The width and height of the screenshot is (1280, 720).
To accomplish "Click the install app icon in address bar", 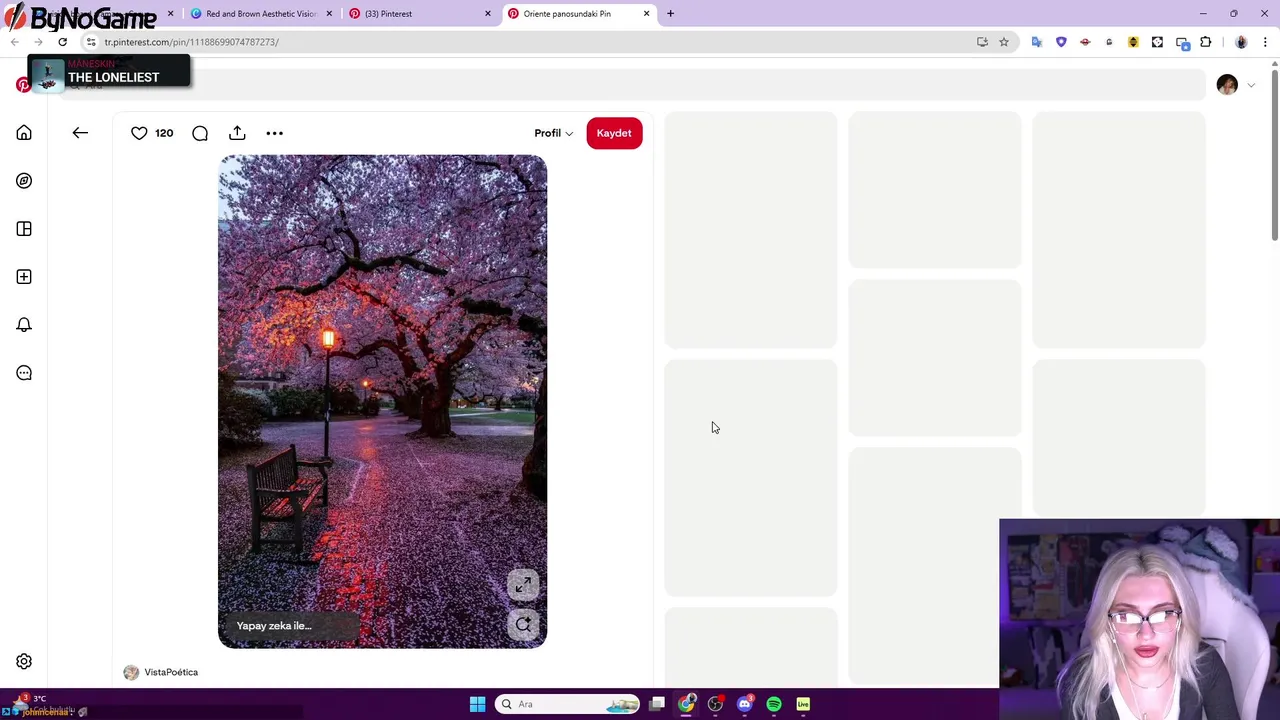I will [x=982, y=42].
